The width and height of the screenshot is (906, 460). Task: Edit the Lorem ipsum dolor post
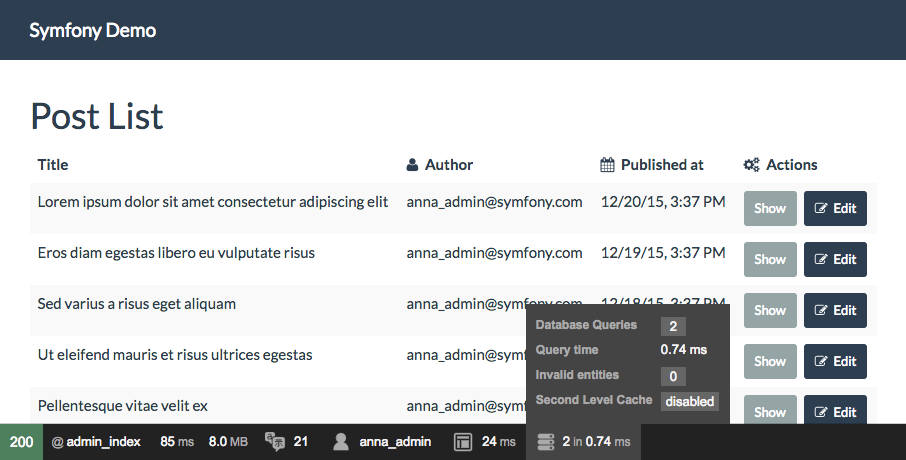pyautogui.click(x=835, y=208)
